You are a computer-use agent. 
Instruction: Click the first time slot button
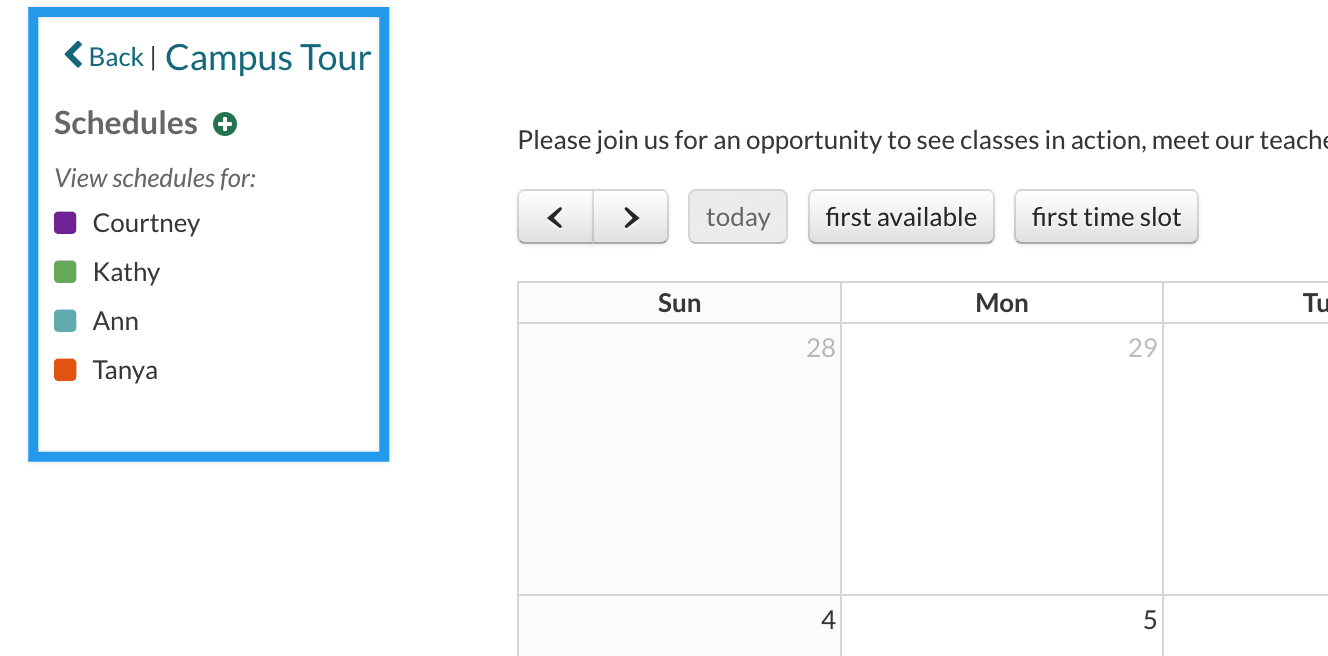pyautogui.click(x=1106, y=217)
